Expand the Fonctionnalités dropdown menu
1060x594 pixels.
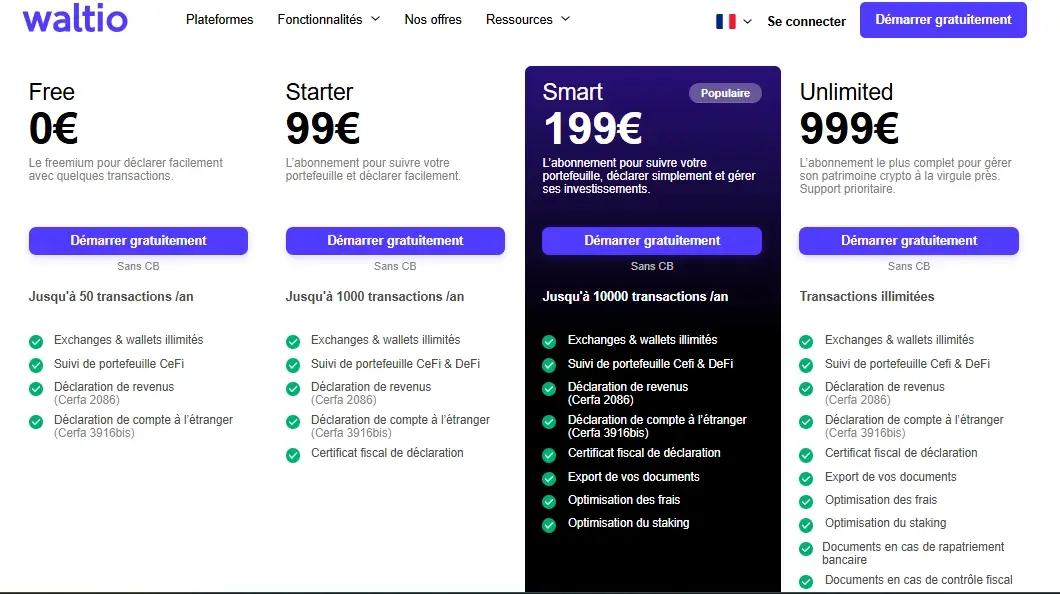(328, 19)
